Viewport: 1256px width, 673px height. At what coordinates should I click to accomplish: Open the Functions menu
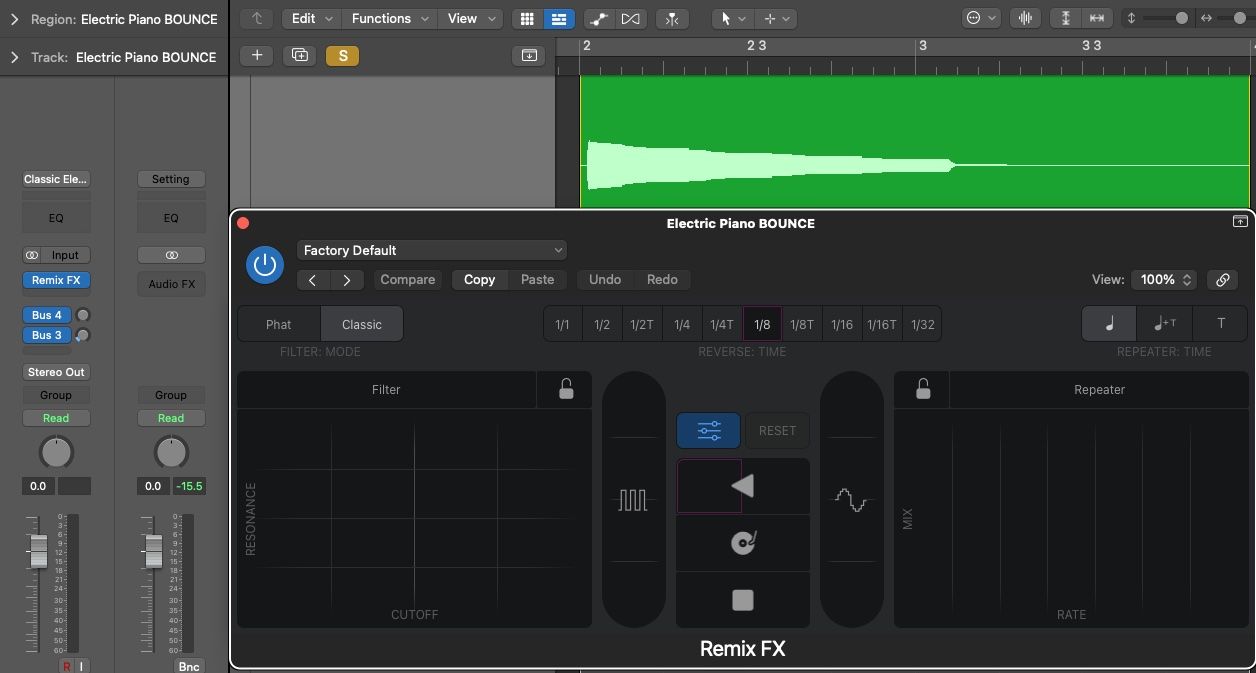(x=389, y=18)
